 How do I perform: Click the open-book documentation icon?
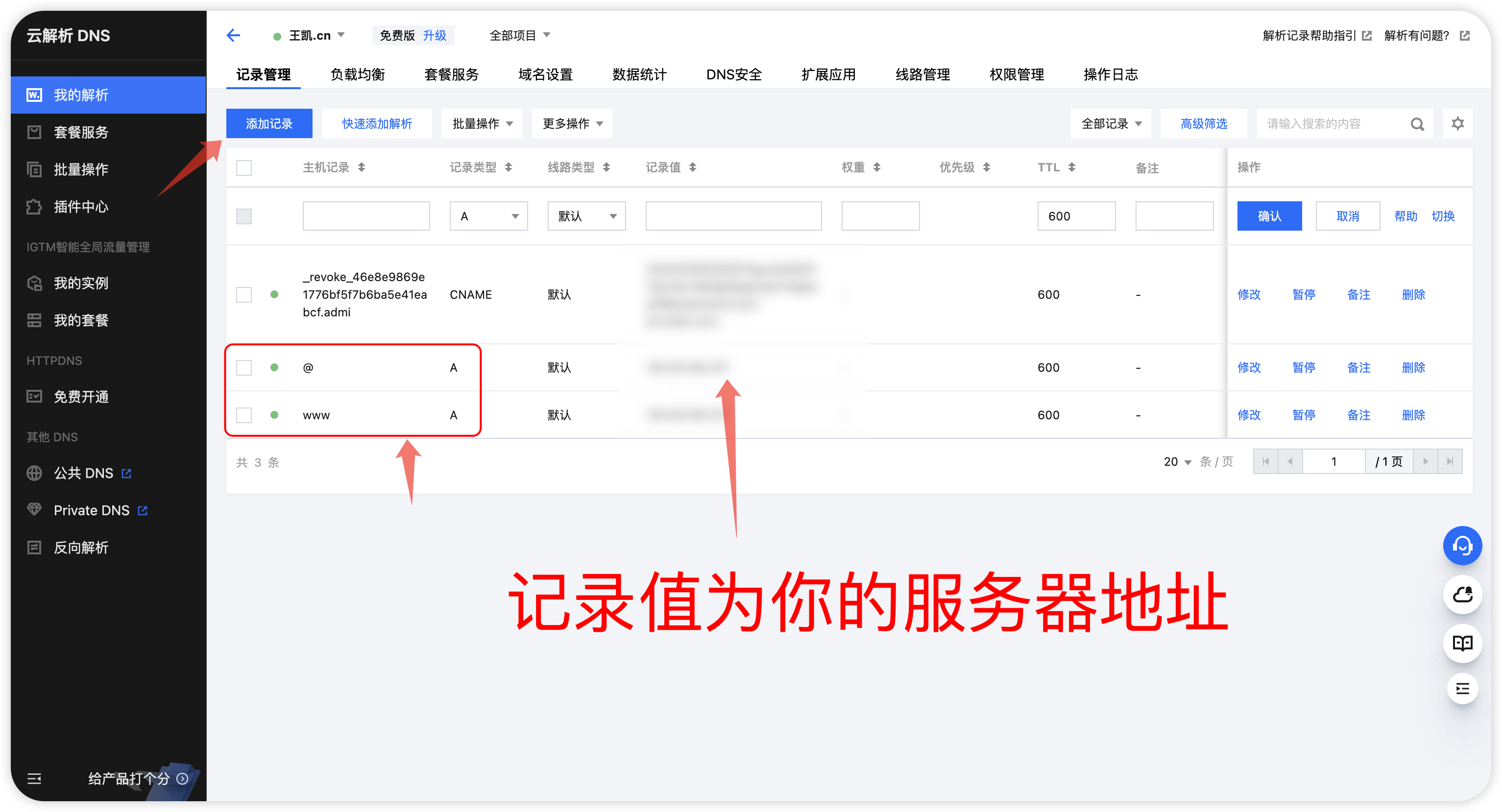1462,643
